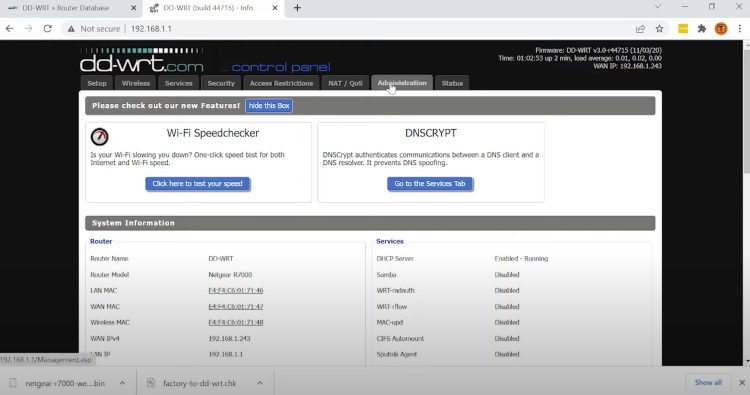Open a new browser tab
The image size is (750, 395).
297,8
